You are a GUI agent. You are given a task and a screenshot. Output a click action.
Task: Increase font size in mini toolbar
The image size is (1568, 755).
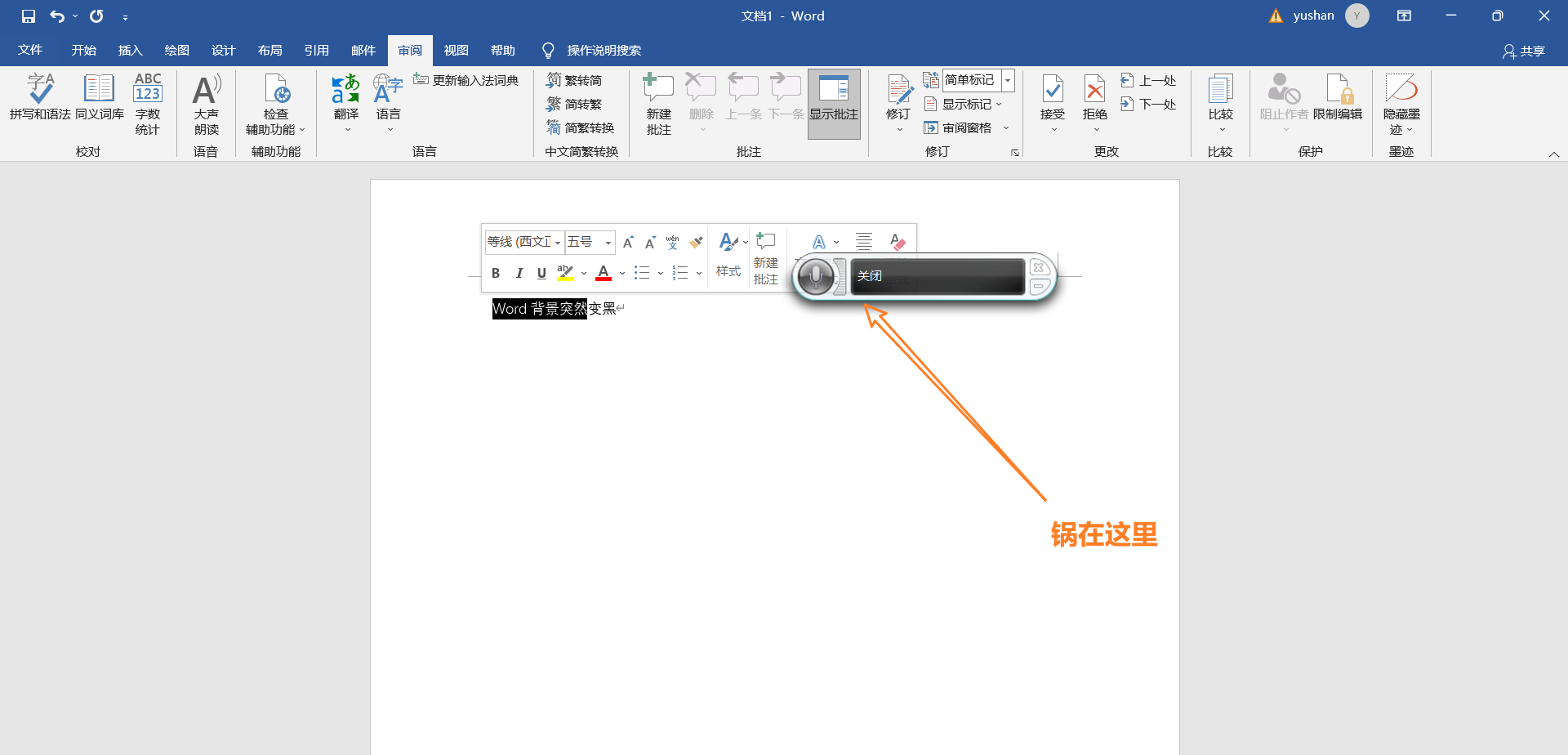628,242
